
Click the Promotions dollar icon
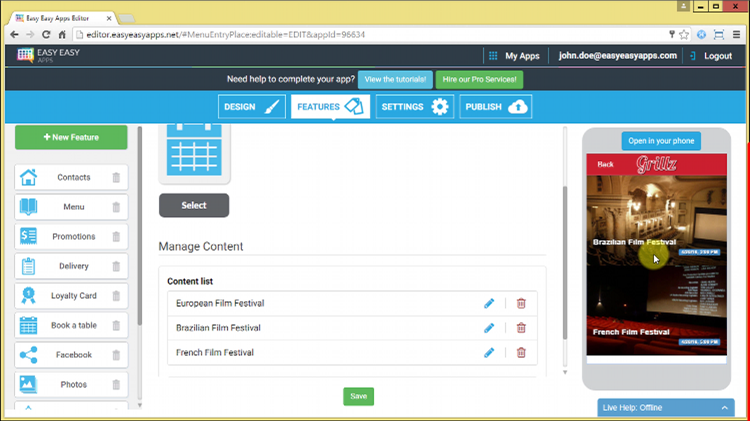(x=28, y=236)
